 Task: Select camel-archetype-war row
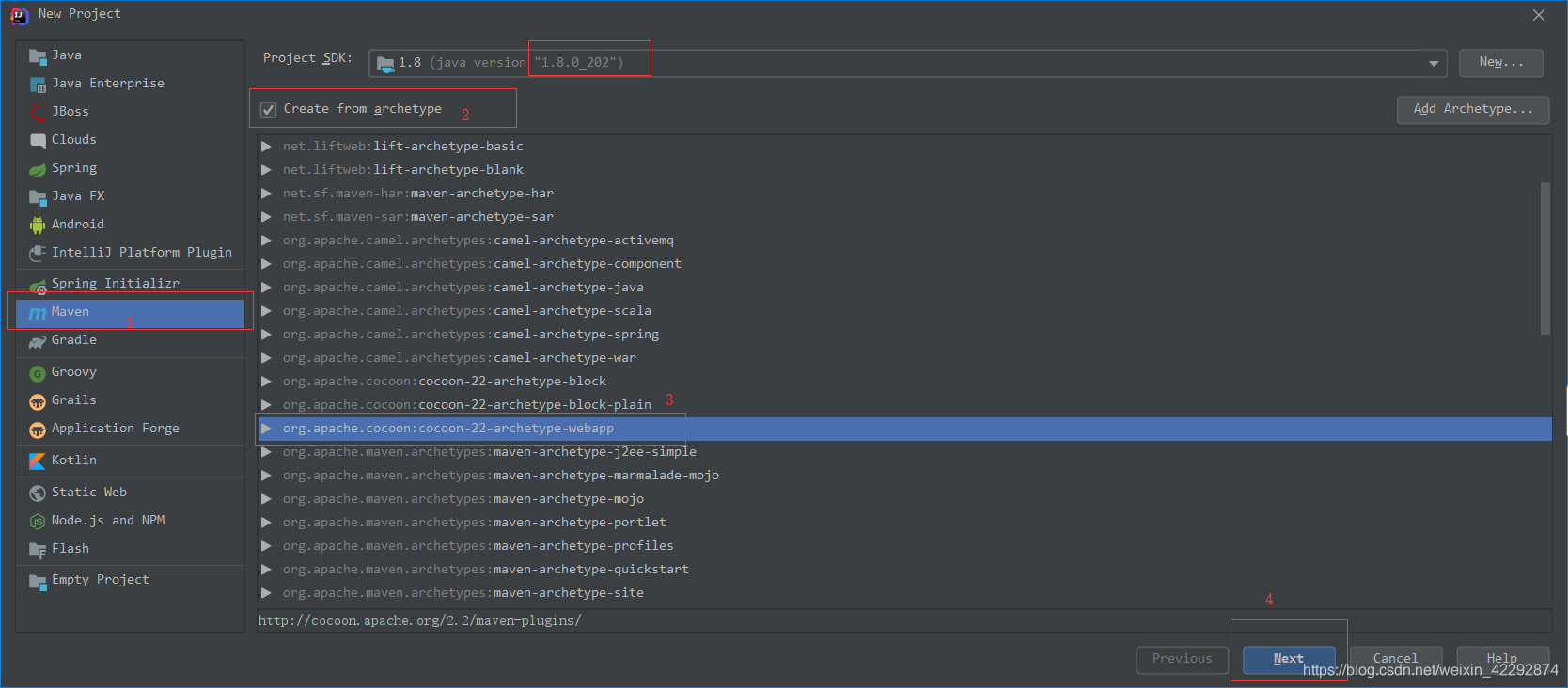[903, 358]
